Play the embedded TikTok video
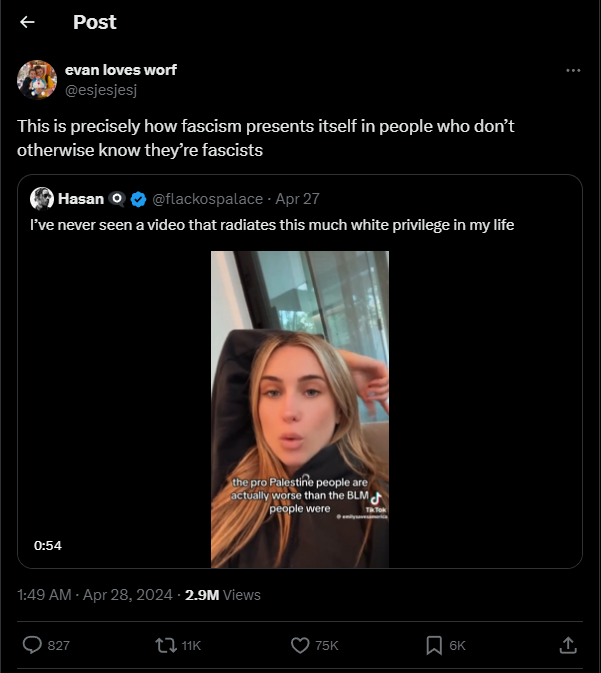This screenshot has height=673, width=601. (299, 409)
